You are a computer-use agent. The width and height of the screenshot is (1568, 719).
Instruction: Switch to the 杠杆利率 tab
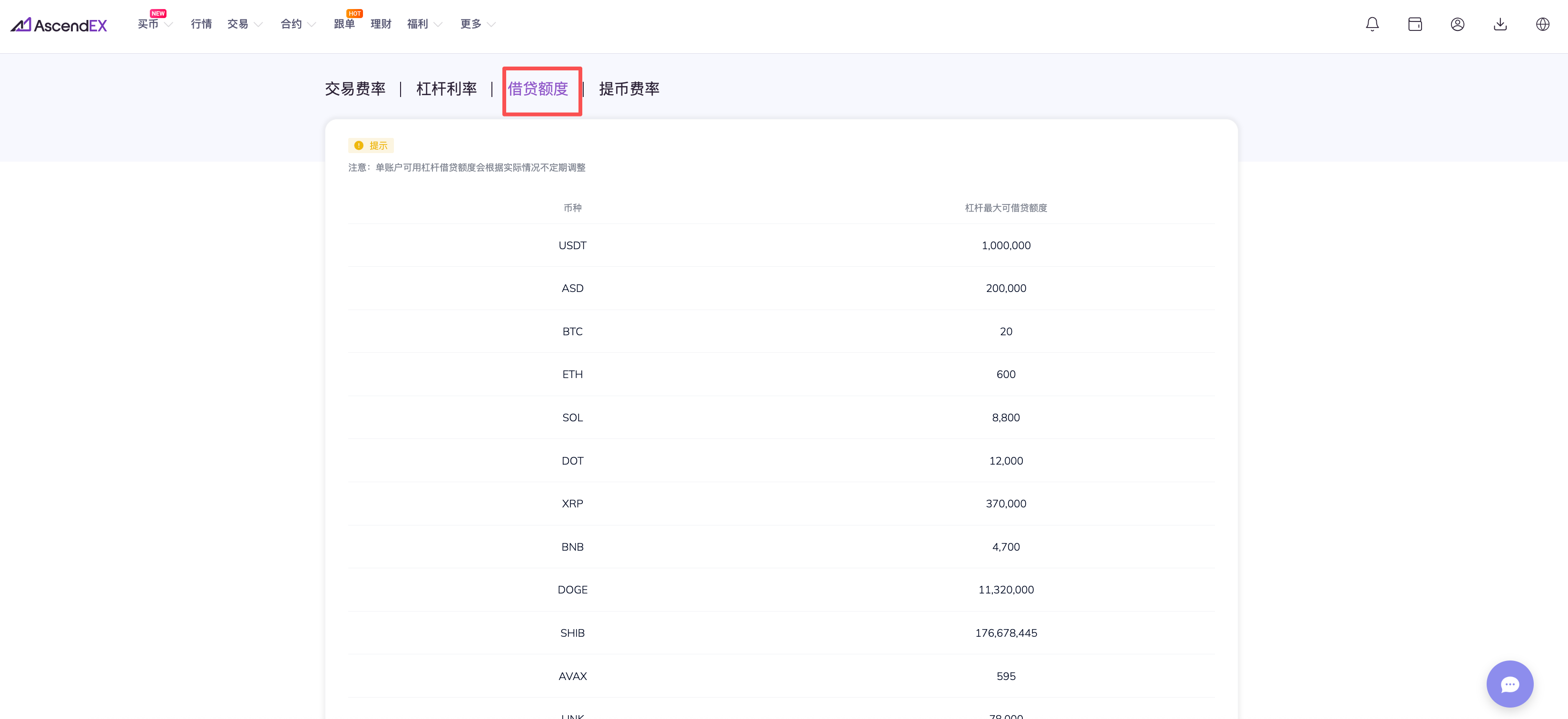(x=446, y=89)
